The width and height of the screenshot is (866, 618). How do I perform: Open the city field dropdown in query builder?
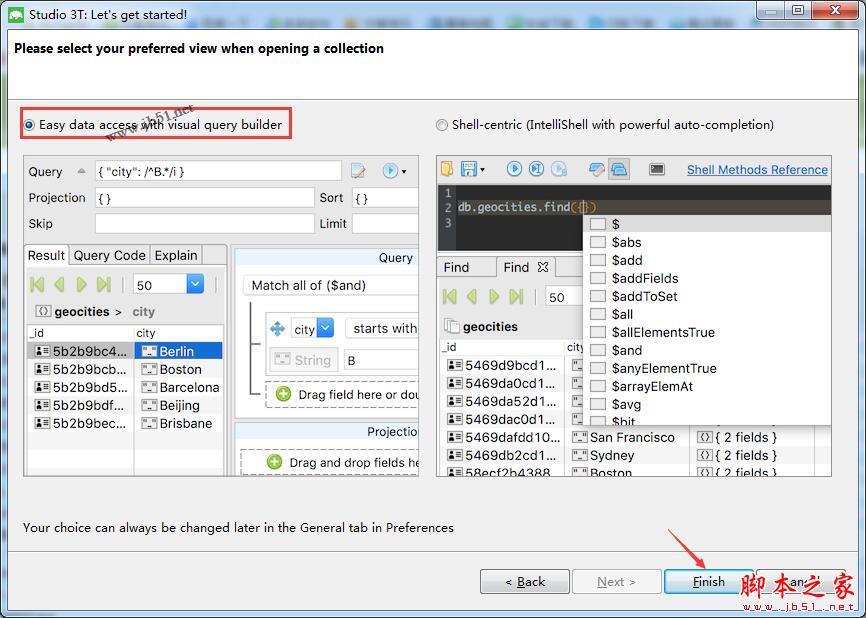pos(326,328)
